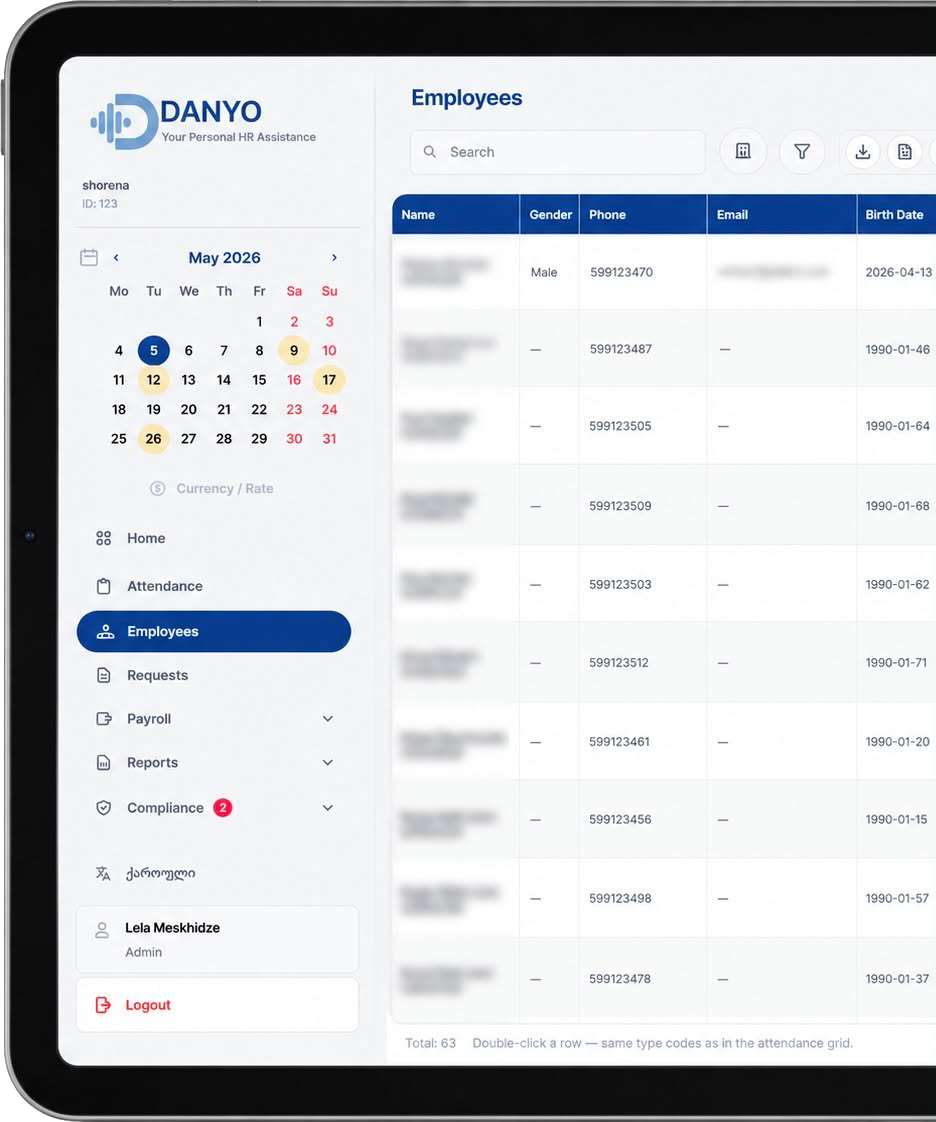The width and height of the screenshot is (936, 1122).
Task: Open the Attendance menu item
Action: tap(213, 586)
